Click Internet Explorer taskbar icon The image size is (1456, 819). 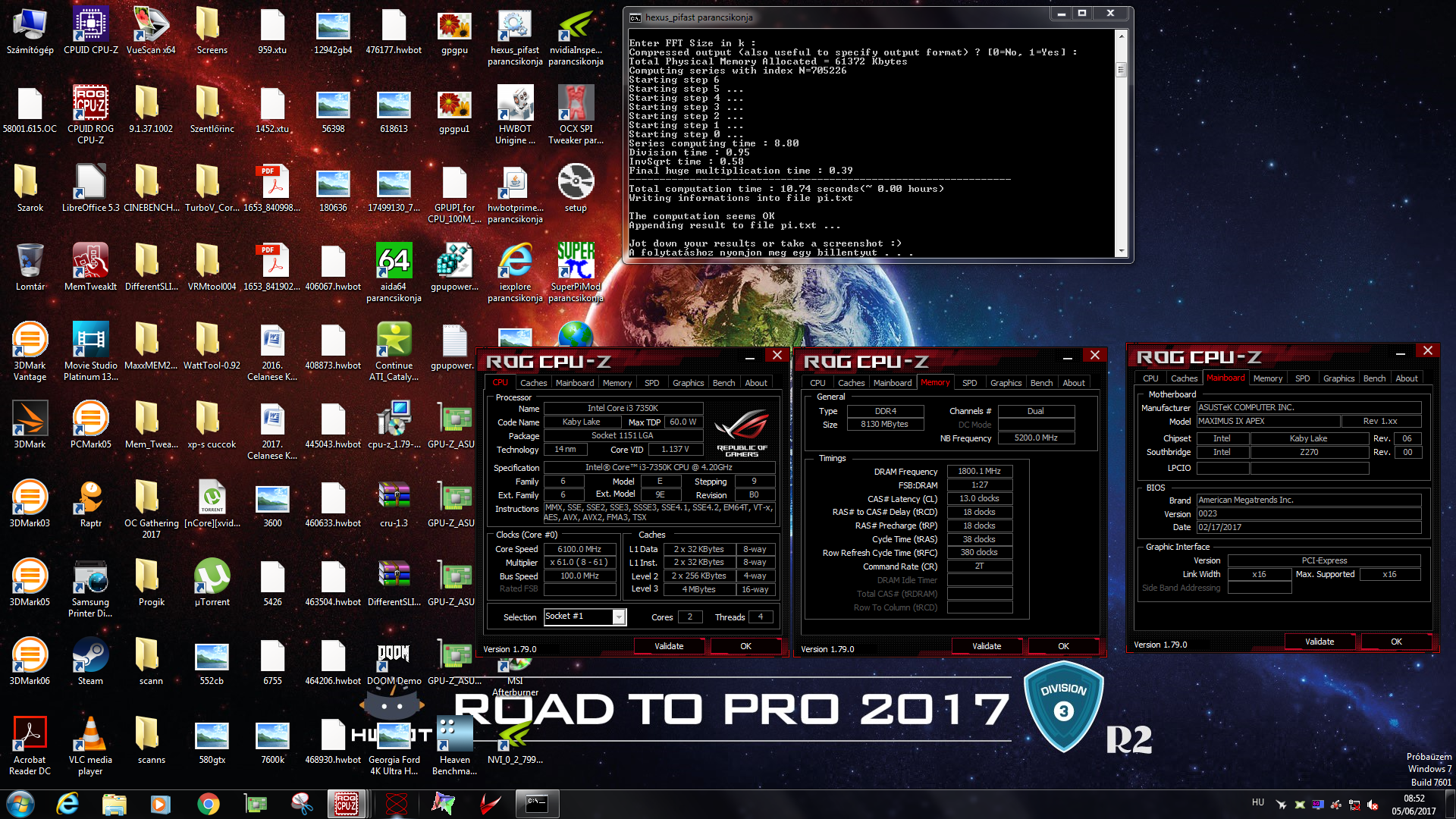(x=67, y=803)
